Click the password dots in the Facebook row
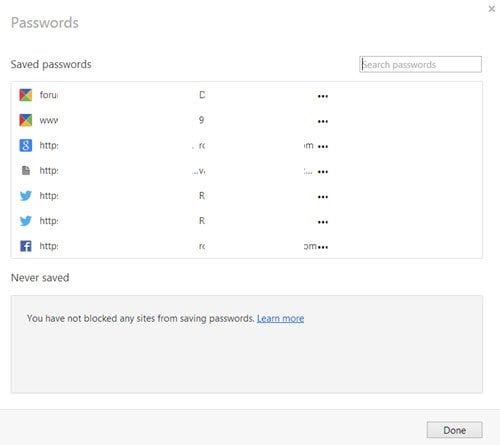500x445 pixels. pyautogui.click(x=323, y=247)
